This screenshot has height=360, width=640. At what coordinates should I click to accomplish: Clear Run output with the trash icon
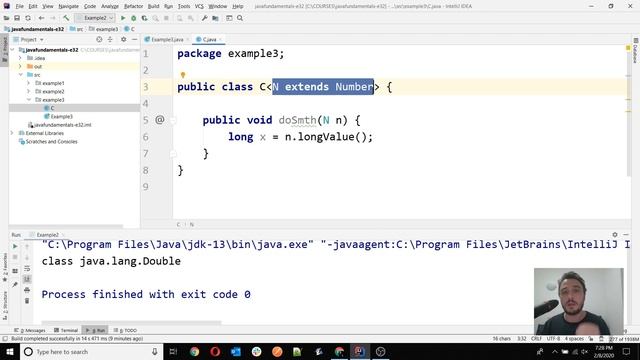(x=27, y=301)
